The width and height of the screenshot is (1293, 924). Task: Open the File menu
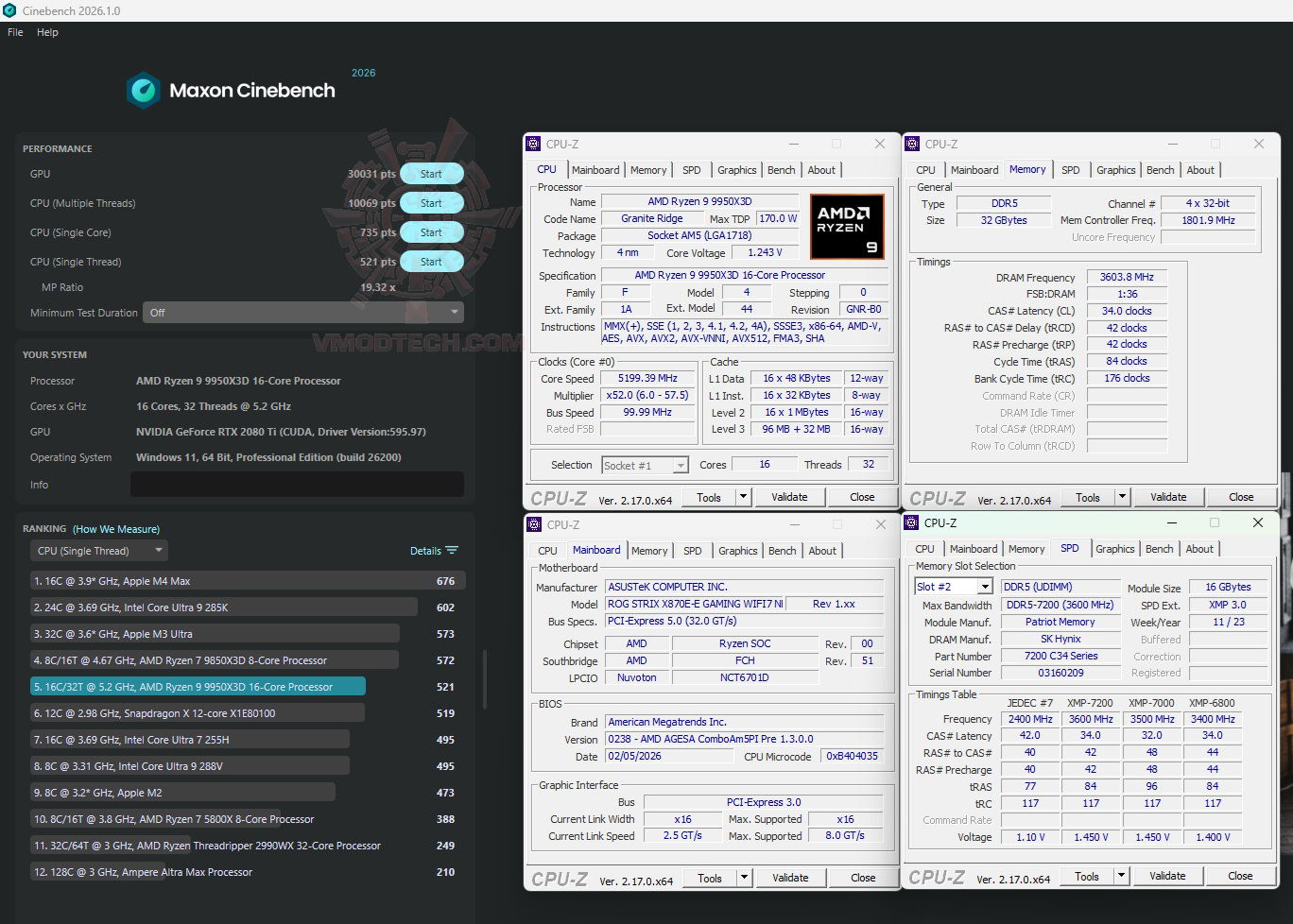tap(15, 32)
